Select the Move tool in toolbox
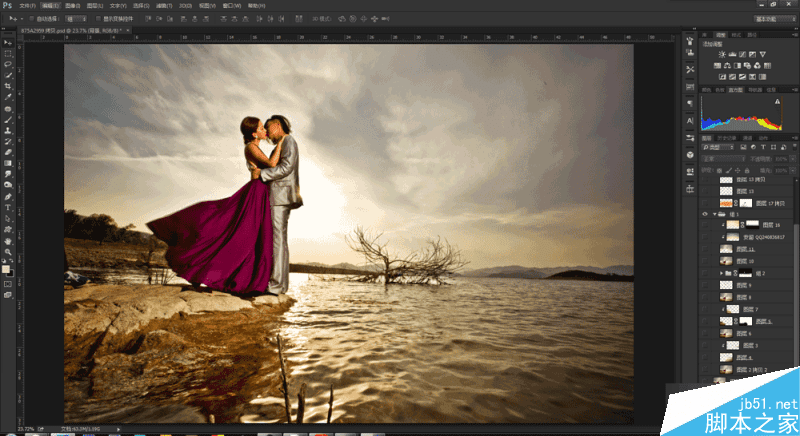 pos(8,43)
